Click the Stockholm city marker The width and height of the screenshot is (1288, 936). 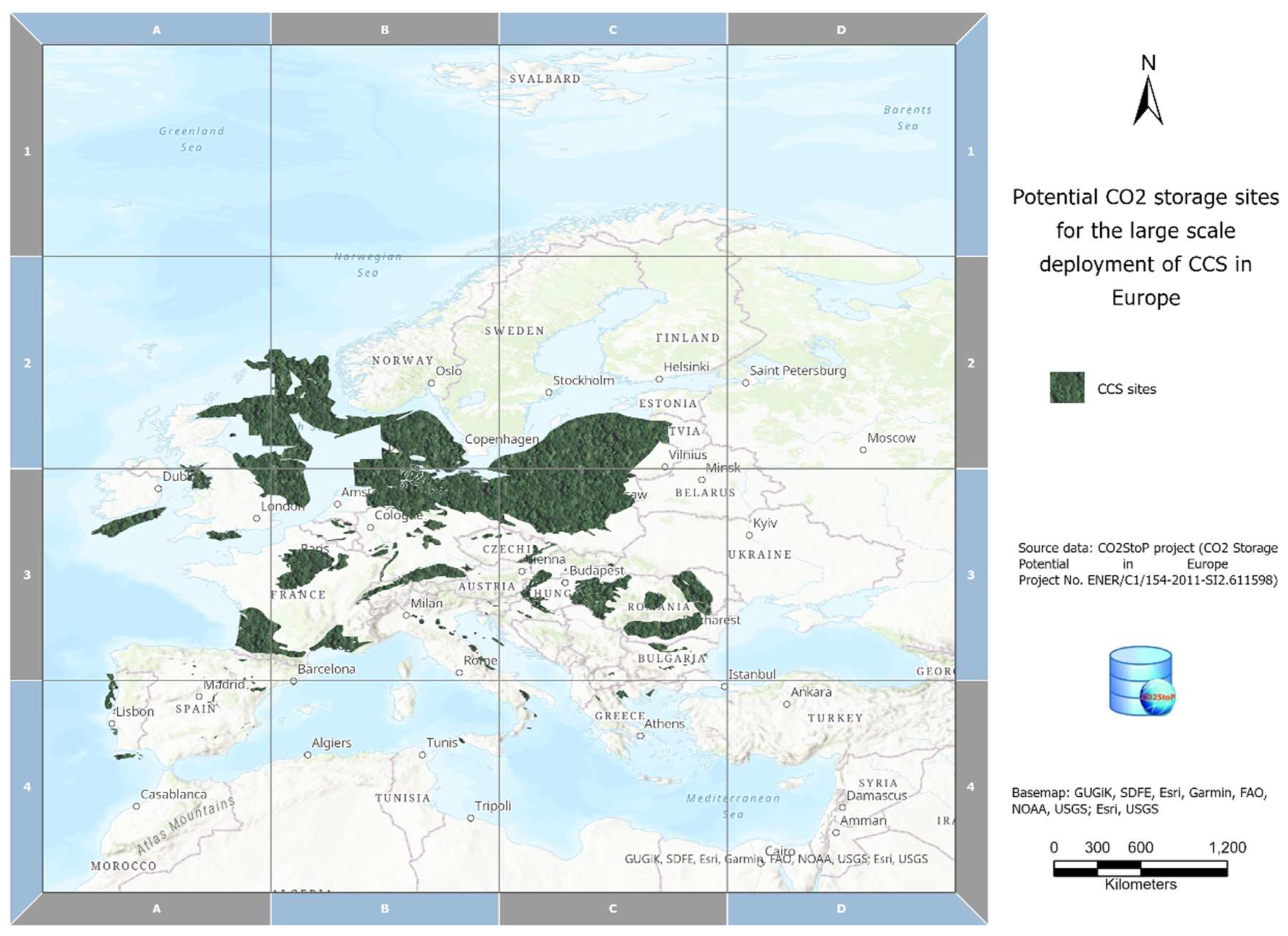coord(549,392)
